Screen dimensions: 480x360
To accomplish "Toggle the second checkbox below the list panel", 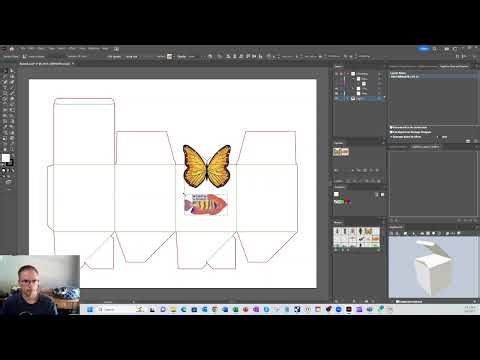I will (x=391, y=132).
